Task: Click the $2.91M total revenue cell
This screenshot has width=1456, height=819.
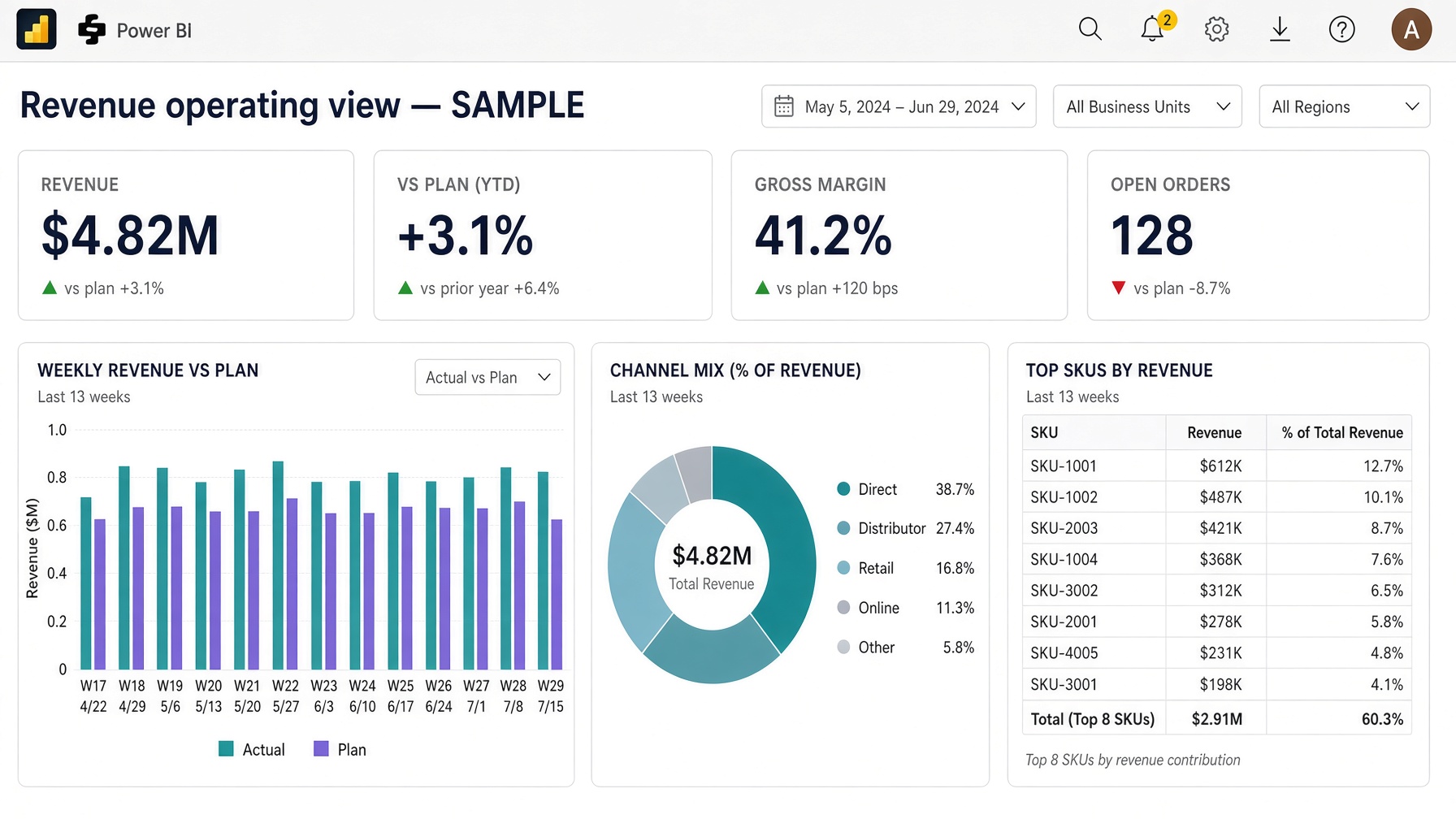Action: pos(1216,719)
